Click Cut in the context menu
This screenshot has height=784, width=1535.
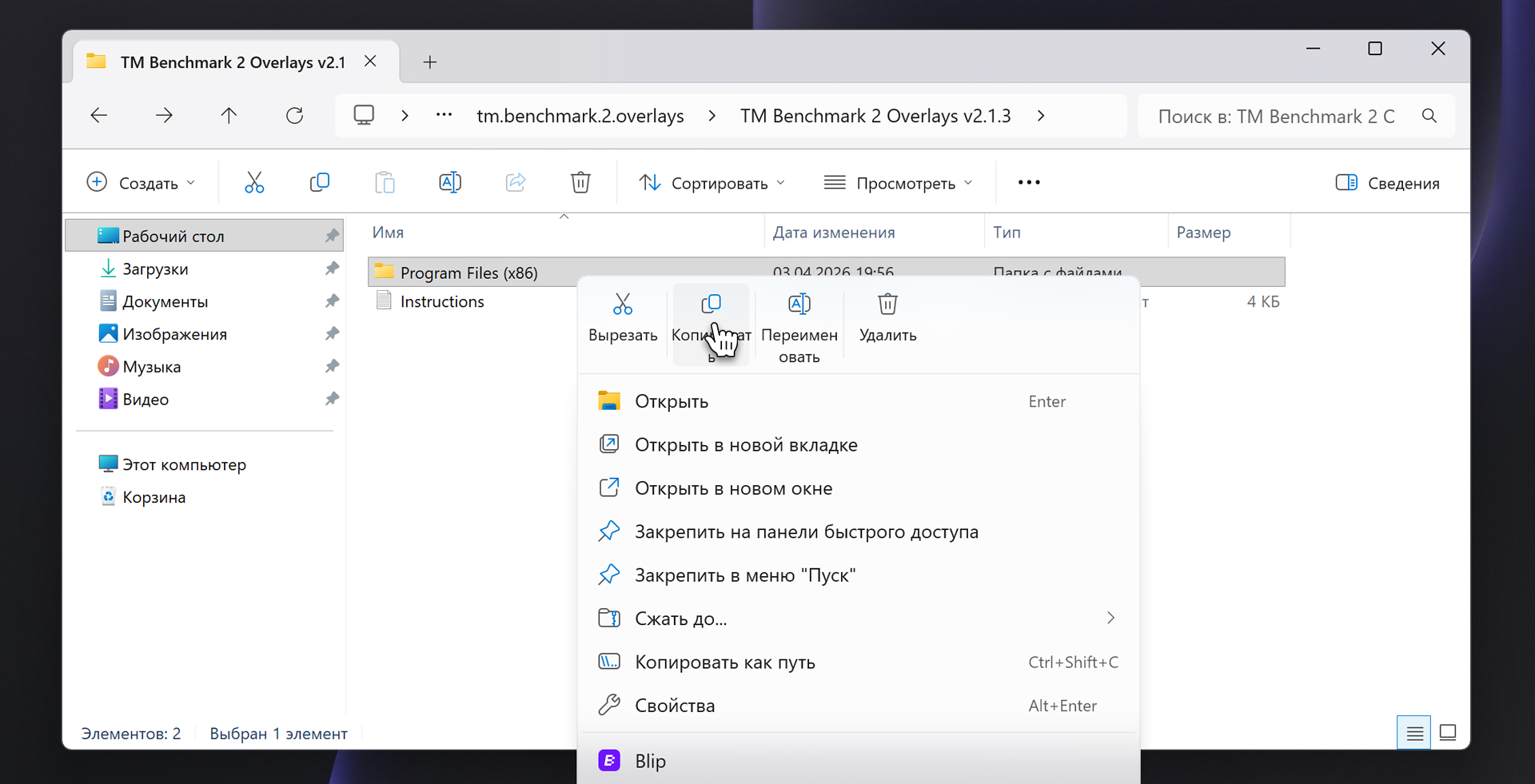(x=623, y=318)
